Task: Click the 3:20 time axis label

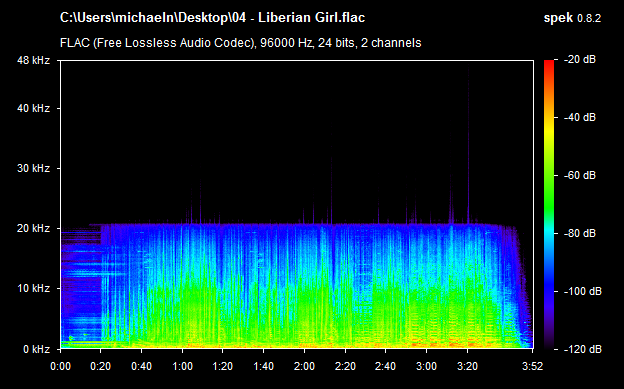Action: [467, 366]
